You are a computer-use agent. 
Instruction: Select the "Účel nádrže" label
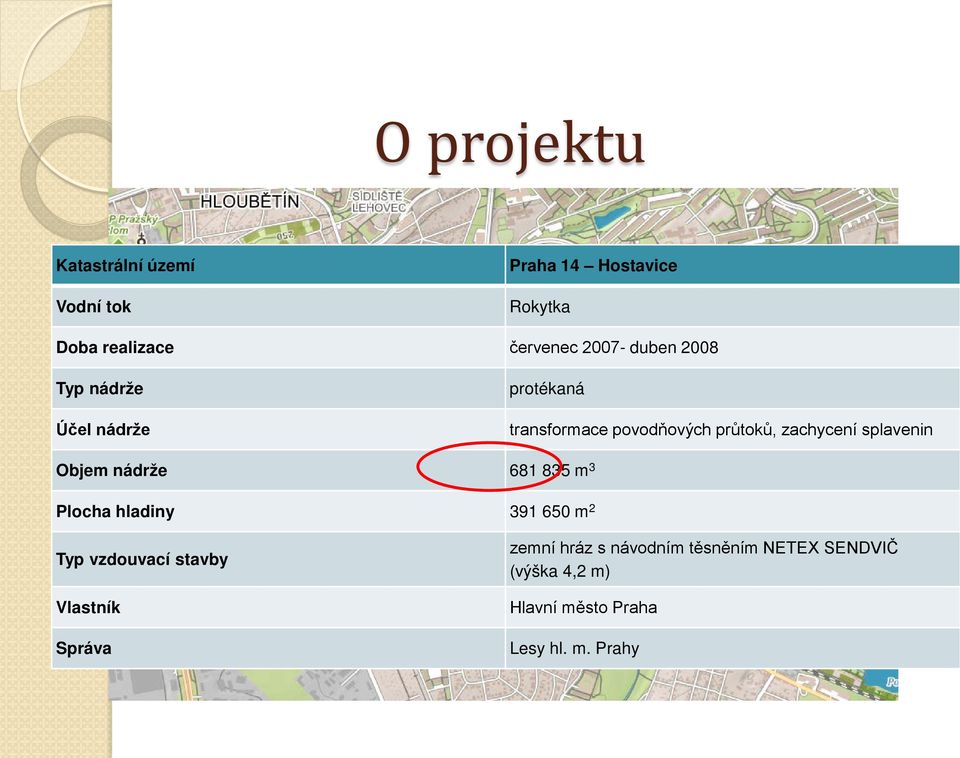tap(103, 429)
